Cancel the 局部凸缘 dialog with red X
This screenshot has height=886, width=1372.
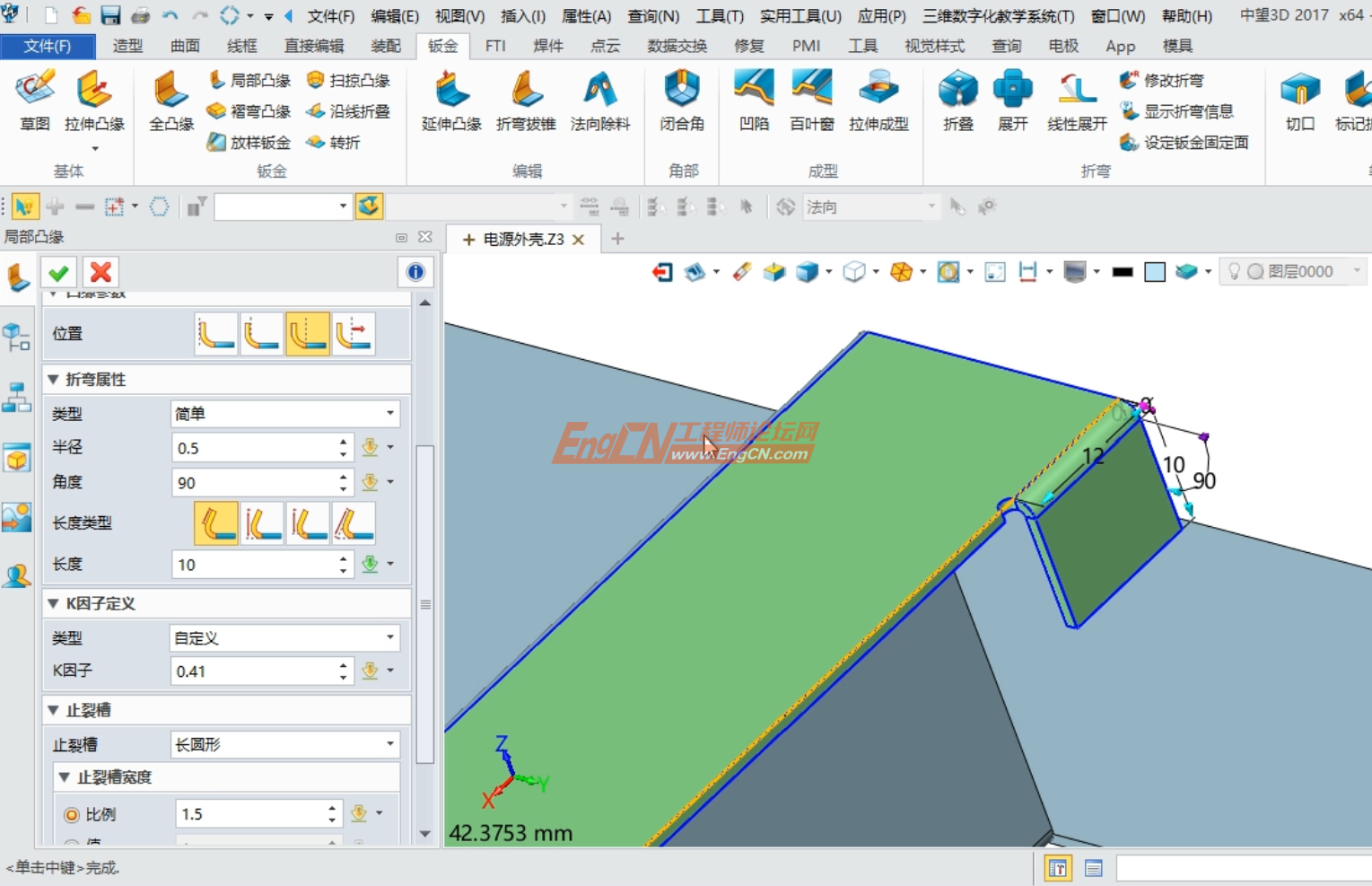[x=100, y=272]
